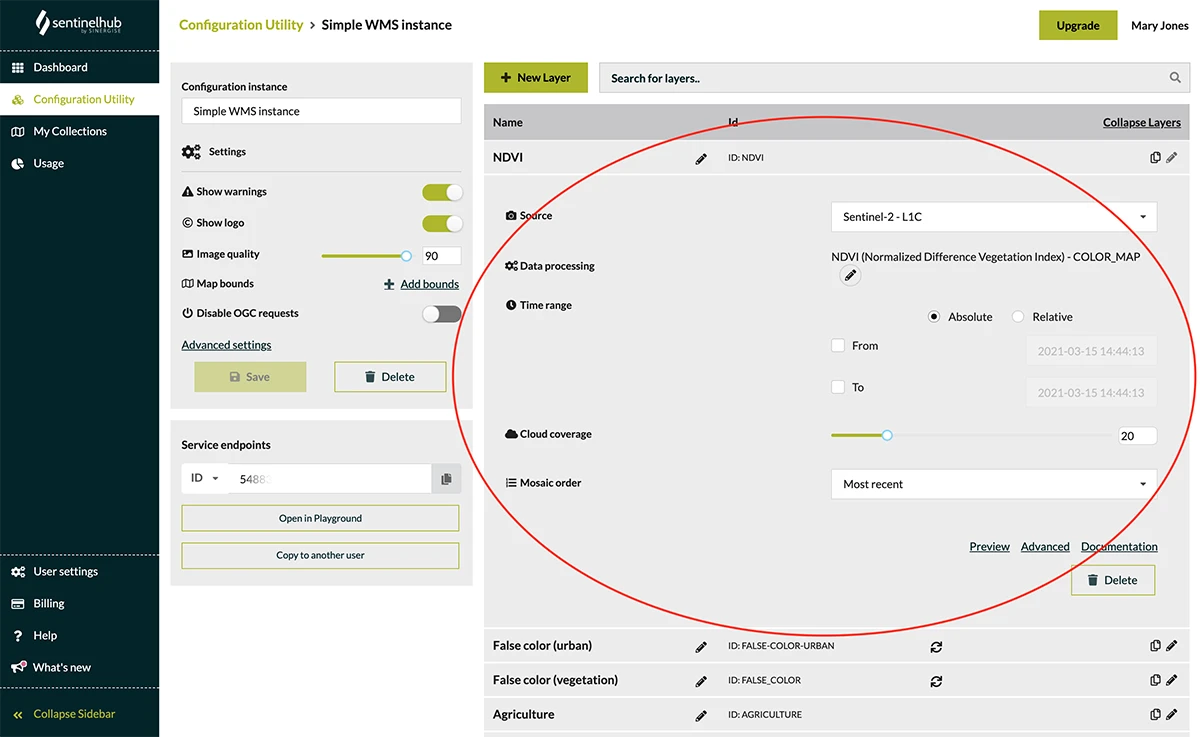
Task: Select Absolute time range radio
Action: coord(934,317)
